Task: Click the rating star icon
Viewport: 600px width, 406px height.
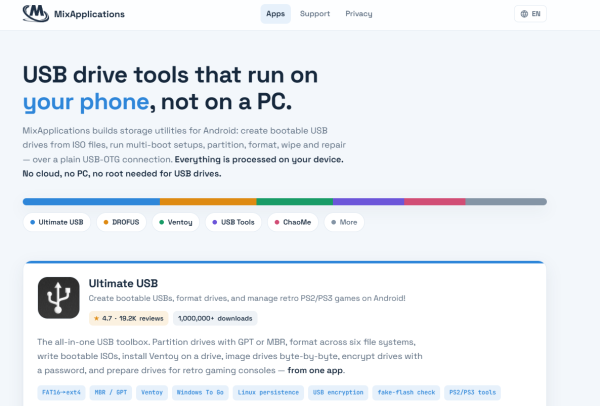Action: pyautogui.click(x=96, y=318)
